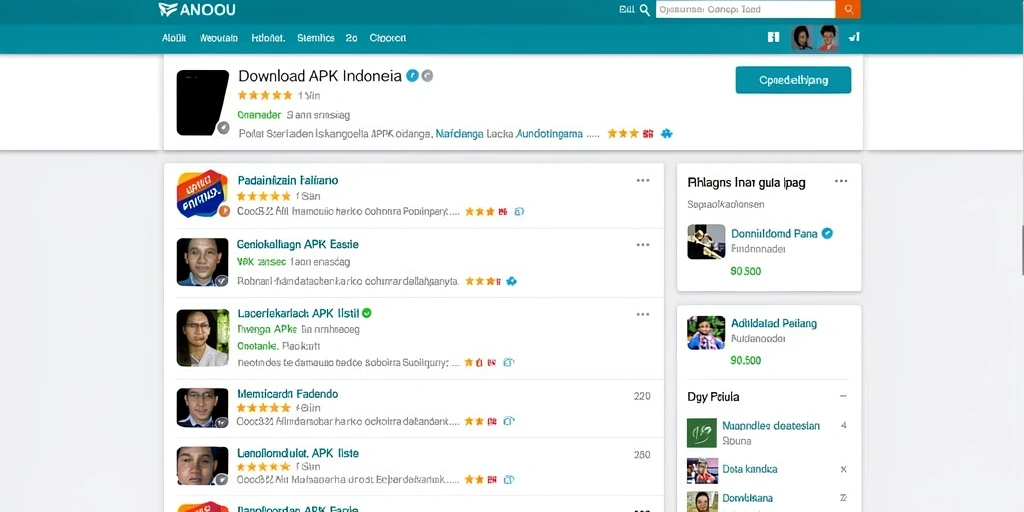The image size is (1024, 512).
Task: Click star rating under Download APK Indoneia
Action: [x=265, y=95]
